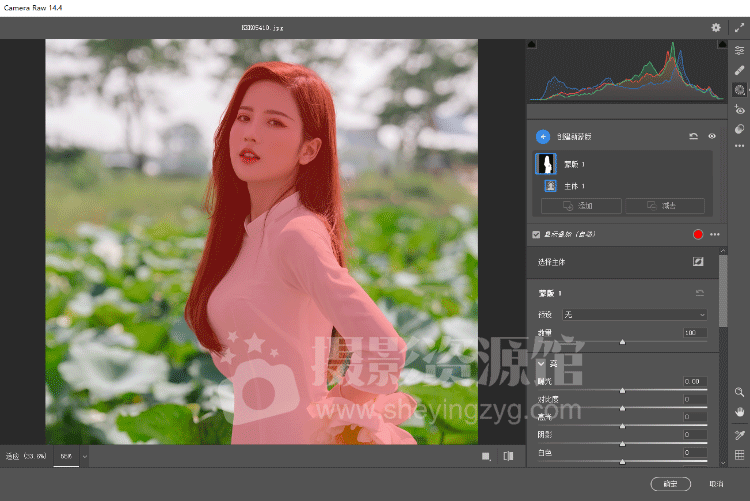The height and width of the screenshot is (501, 750).
Task: Toggle mask visibility eye icon
Action: pos(713,136)
